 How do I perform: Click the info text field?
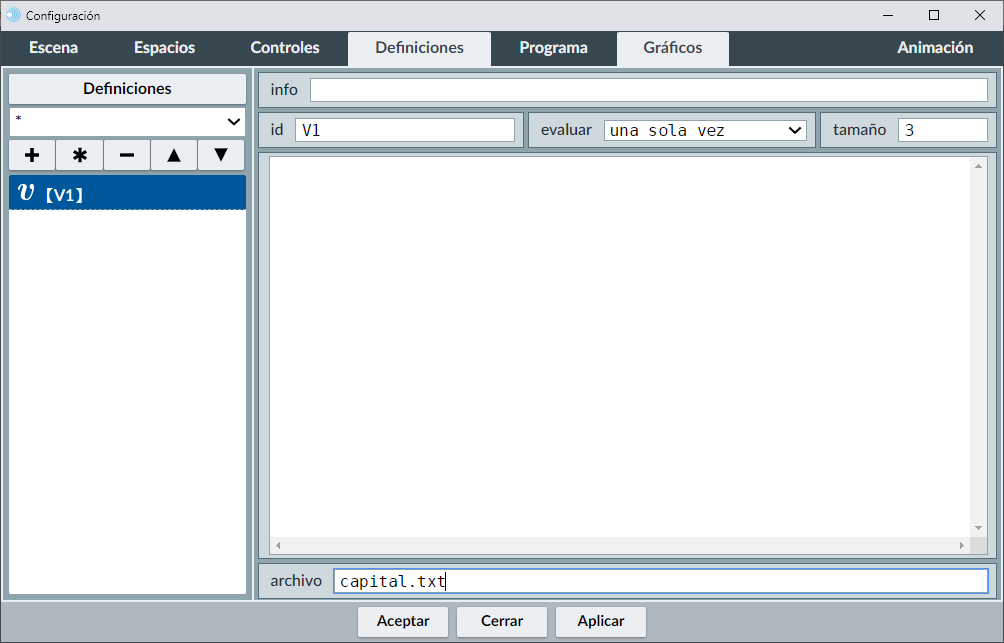(x=648, y=90)
